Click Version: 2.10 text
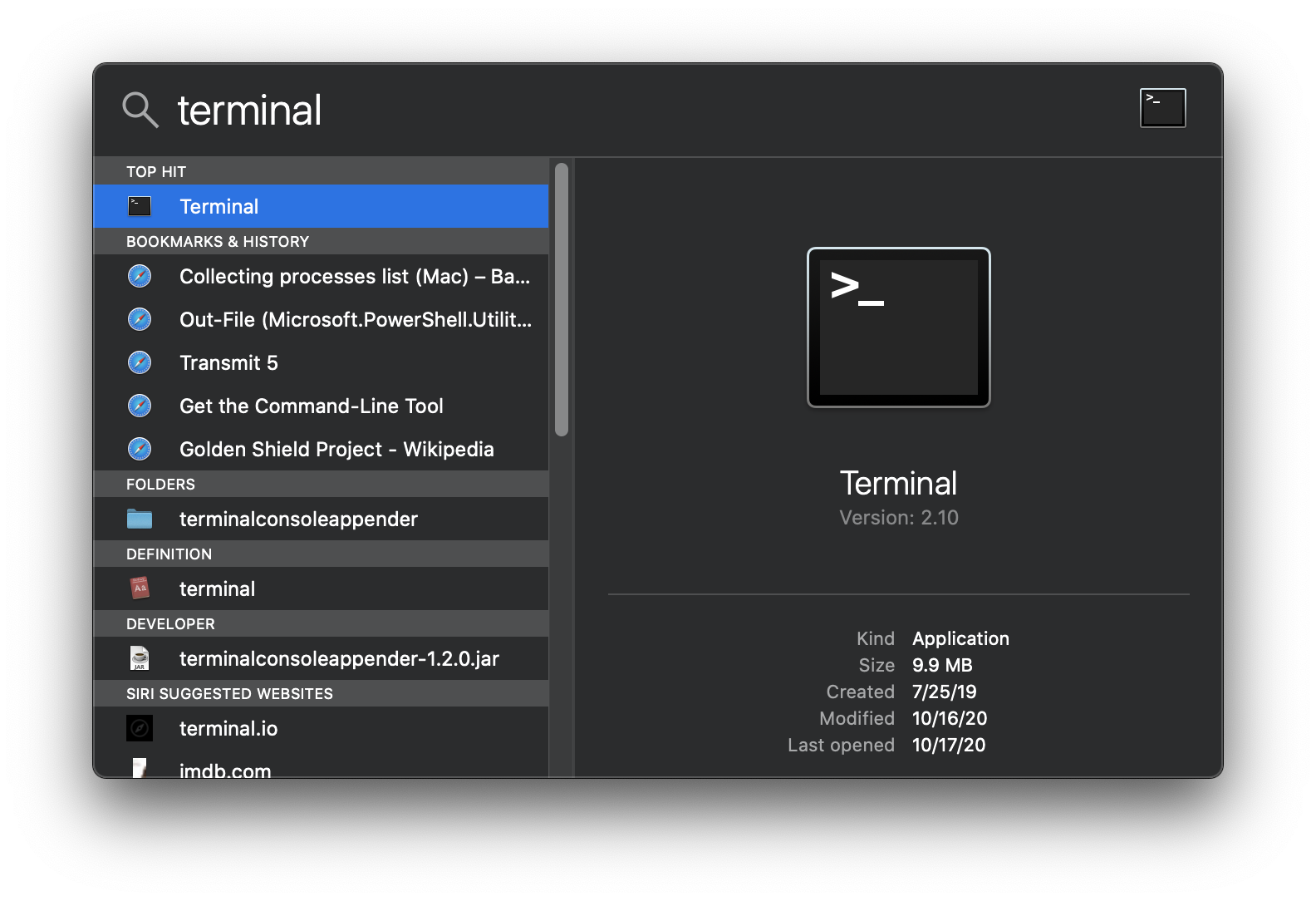The image size is (1316, 901). pyautogui.click(x=898, y=518)
